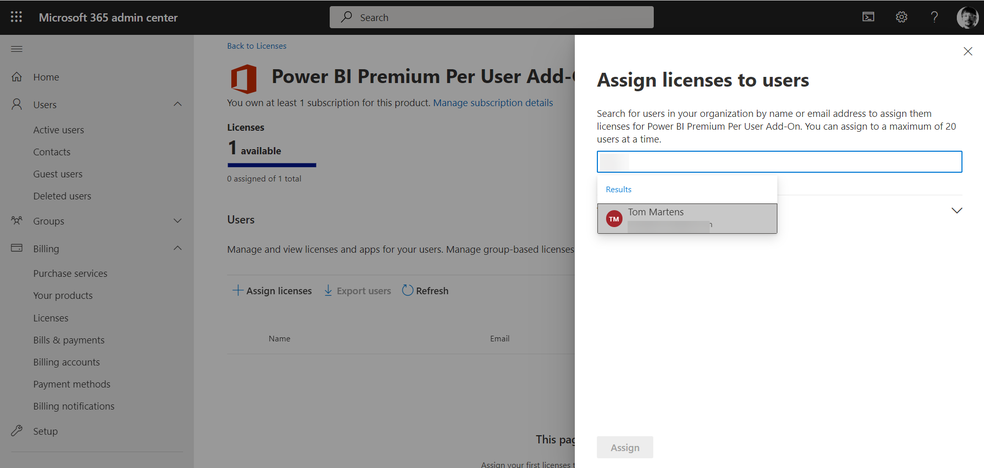984x468 pixels.
Task: Click the Name column header
Action: 279,339
